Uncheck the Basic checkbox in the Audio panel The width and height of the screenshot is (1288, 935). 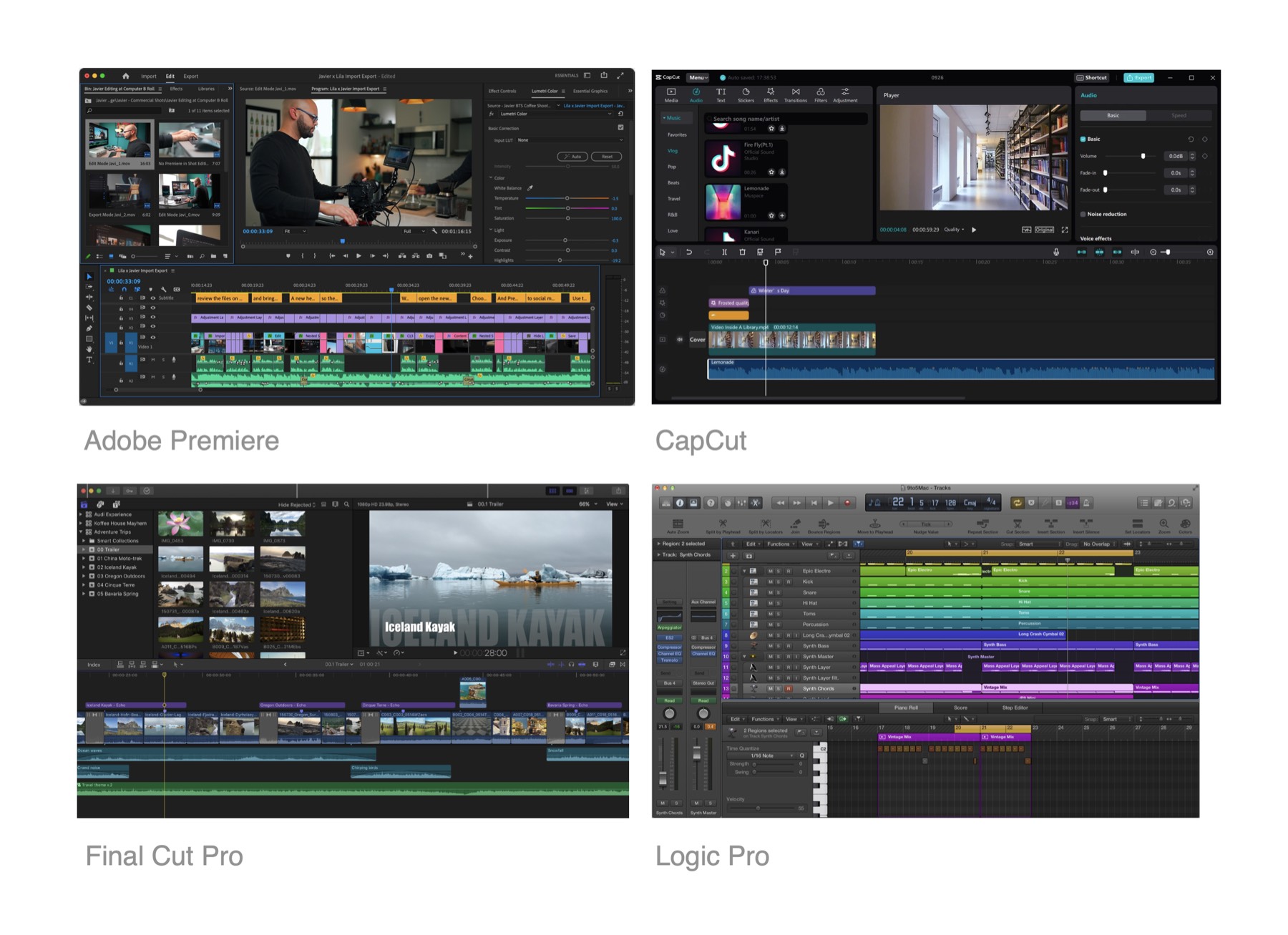[x=1083, y=139]
